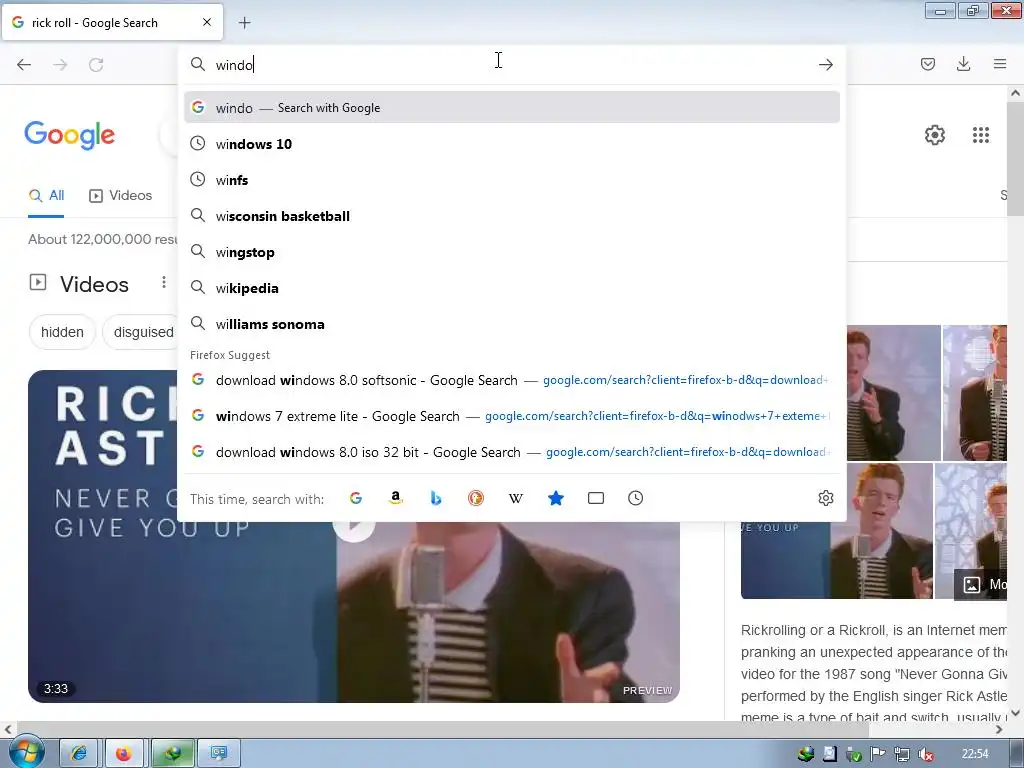Open the Windows Start menu
Viewport: 1024px width, 768px height.
pos(25,753)
